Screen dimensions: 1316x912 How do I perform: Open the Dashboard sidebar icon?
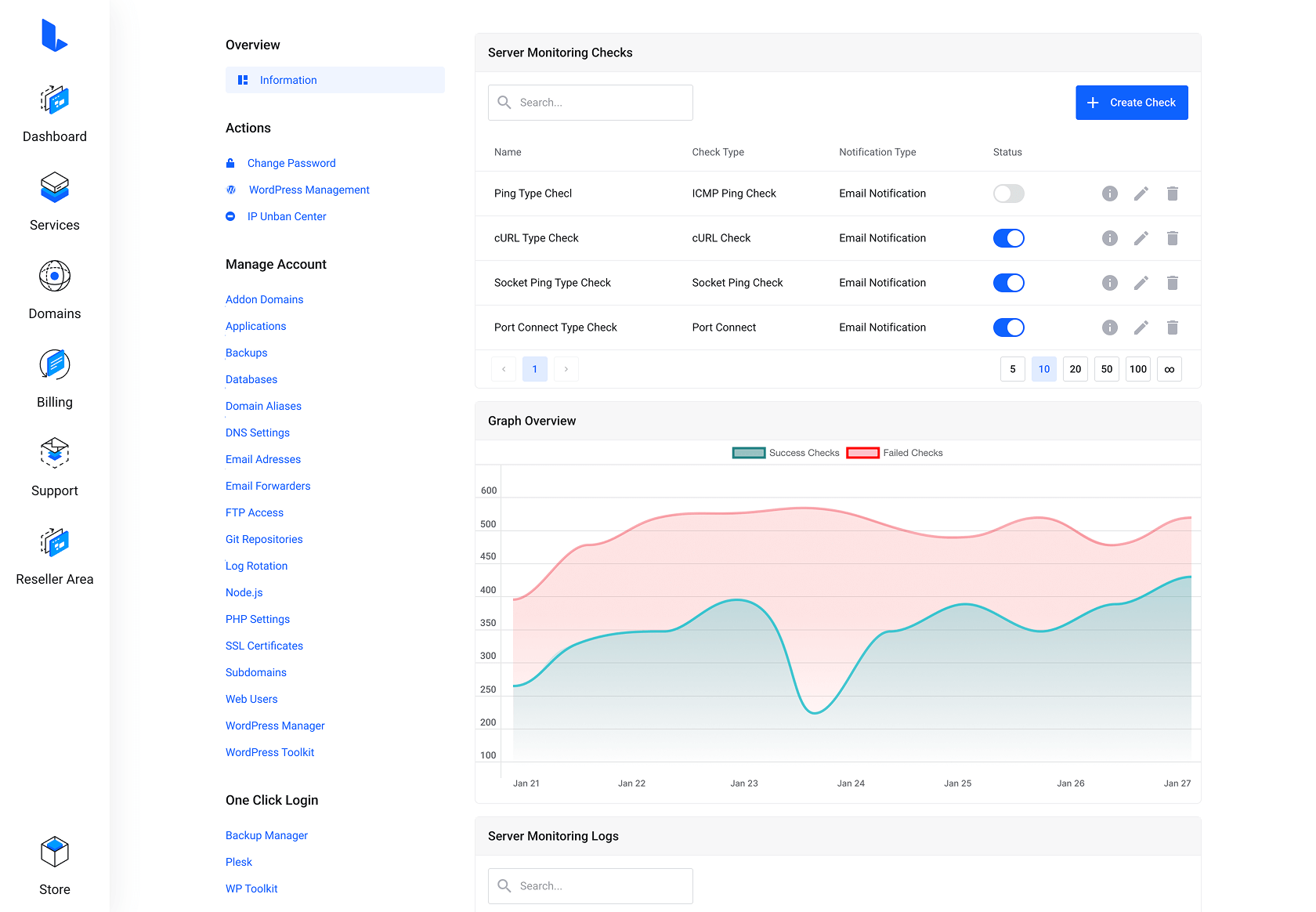point(55,100)
